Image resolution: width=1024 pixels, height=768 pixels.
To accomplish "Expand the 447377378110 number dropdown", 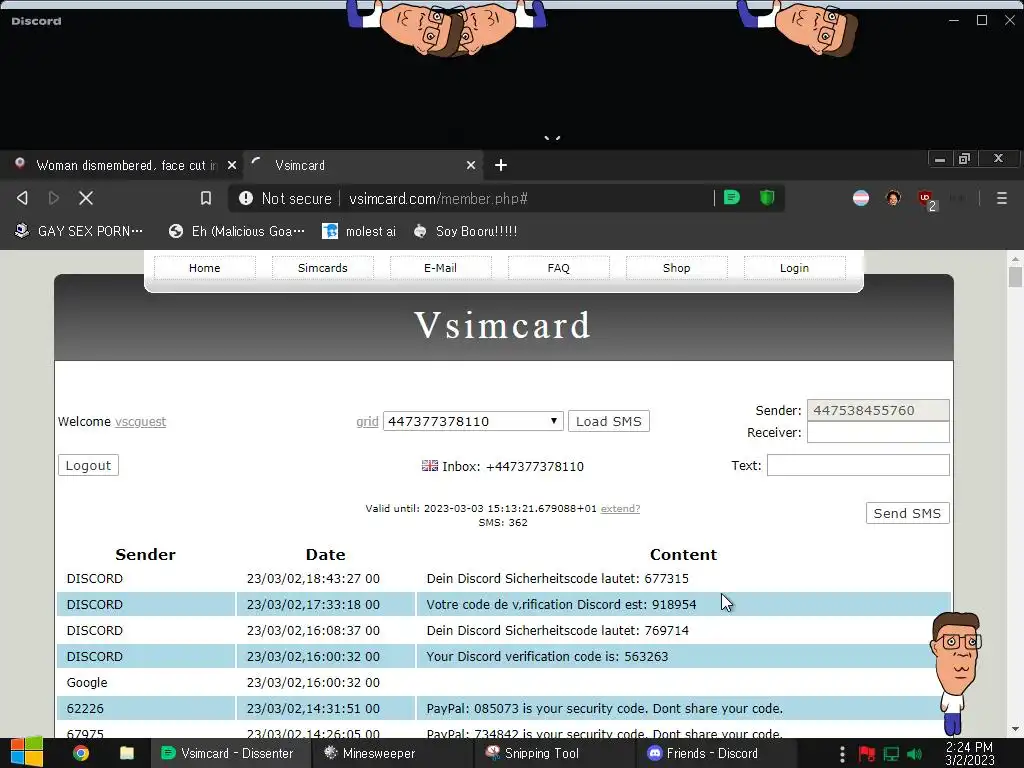I will point(473,421).
